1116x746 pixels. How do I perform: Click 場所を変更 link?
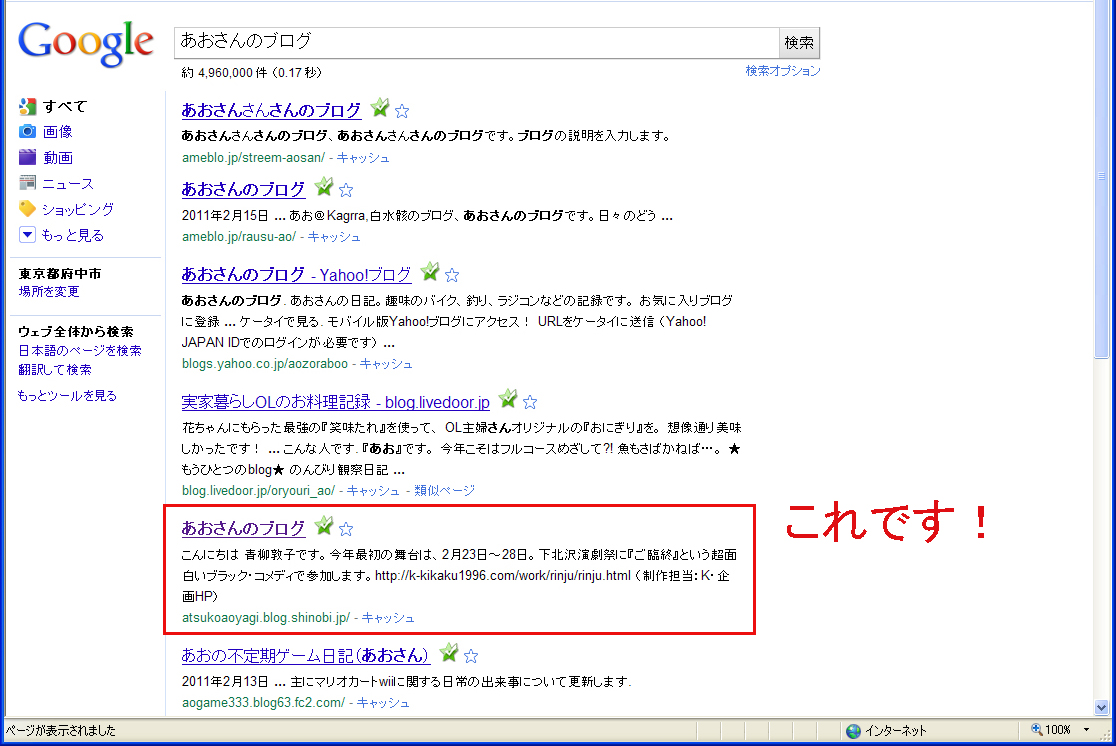pyautogui.click(x=49, y=291)
